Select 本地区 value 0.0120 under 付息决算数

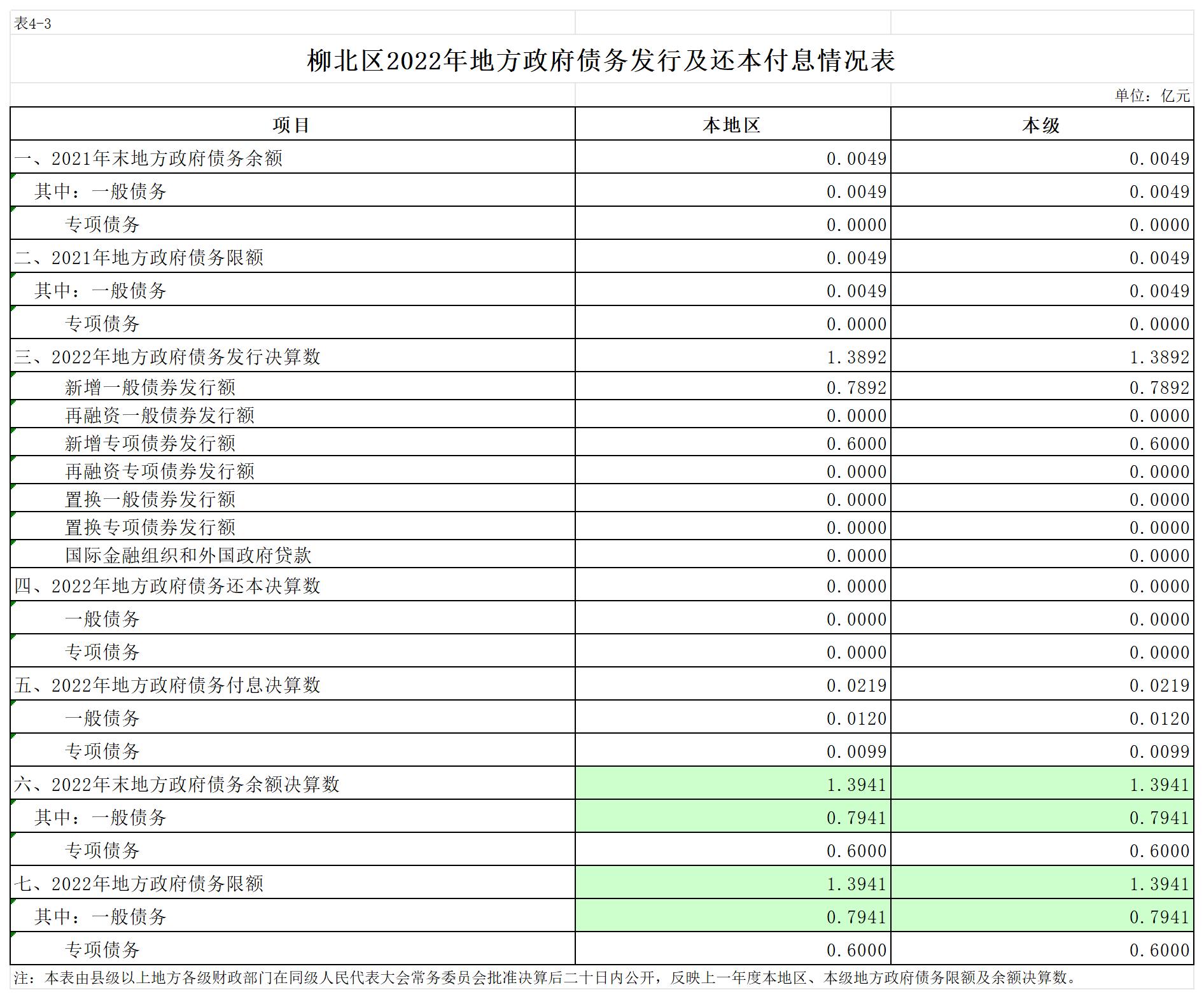[x=732, y=717]
